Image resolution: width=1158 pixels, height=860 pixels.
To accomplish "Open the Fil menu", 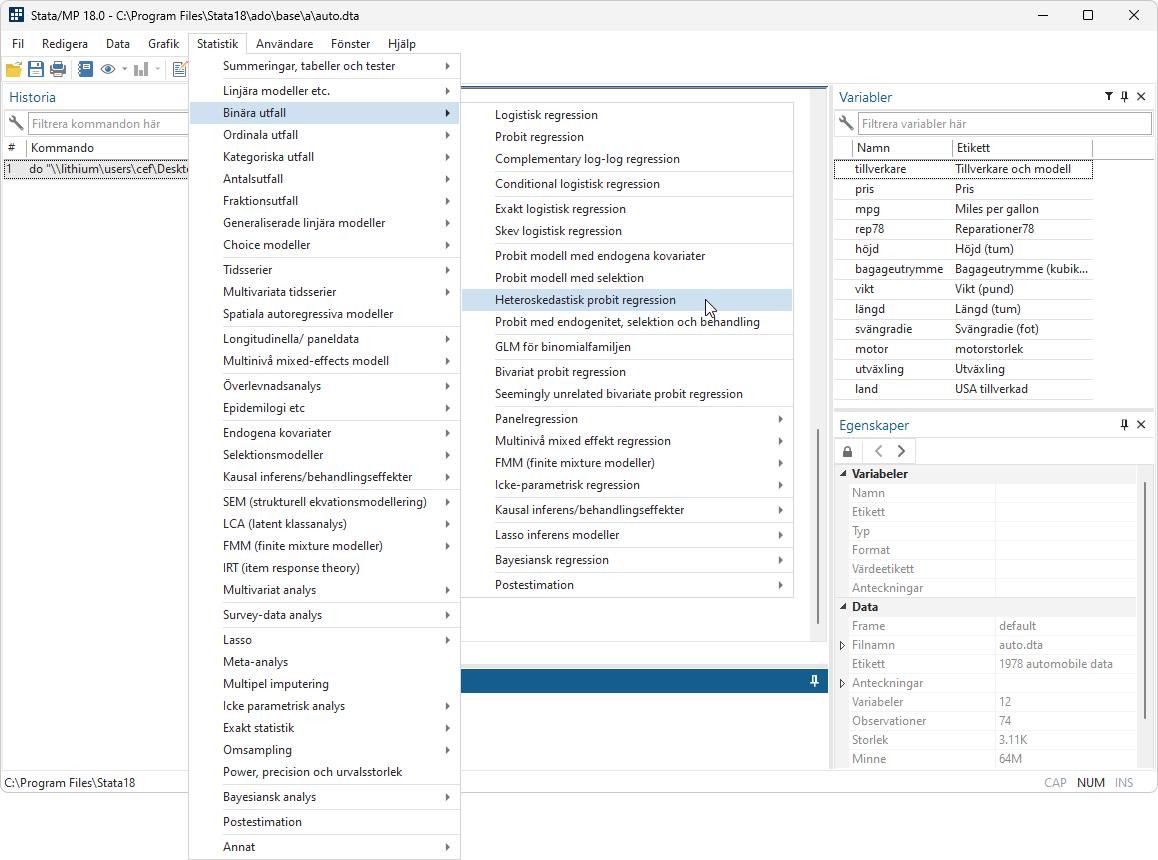I will (x=18, y=44).
